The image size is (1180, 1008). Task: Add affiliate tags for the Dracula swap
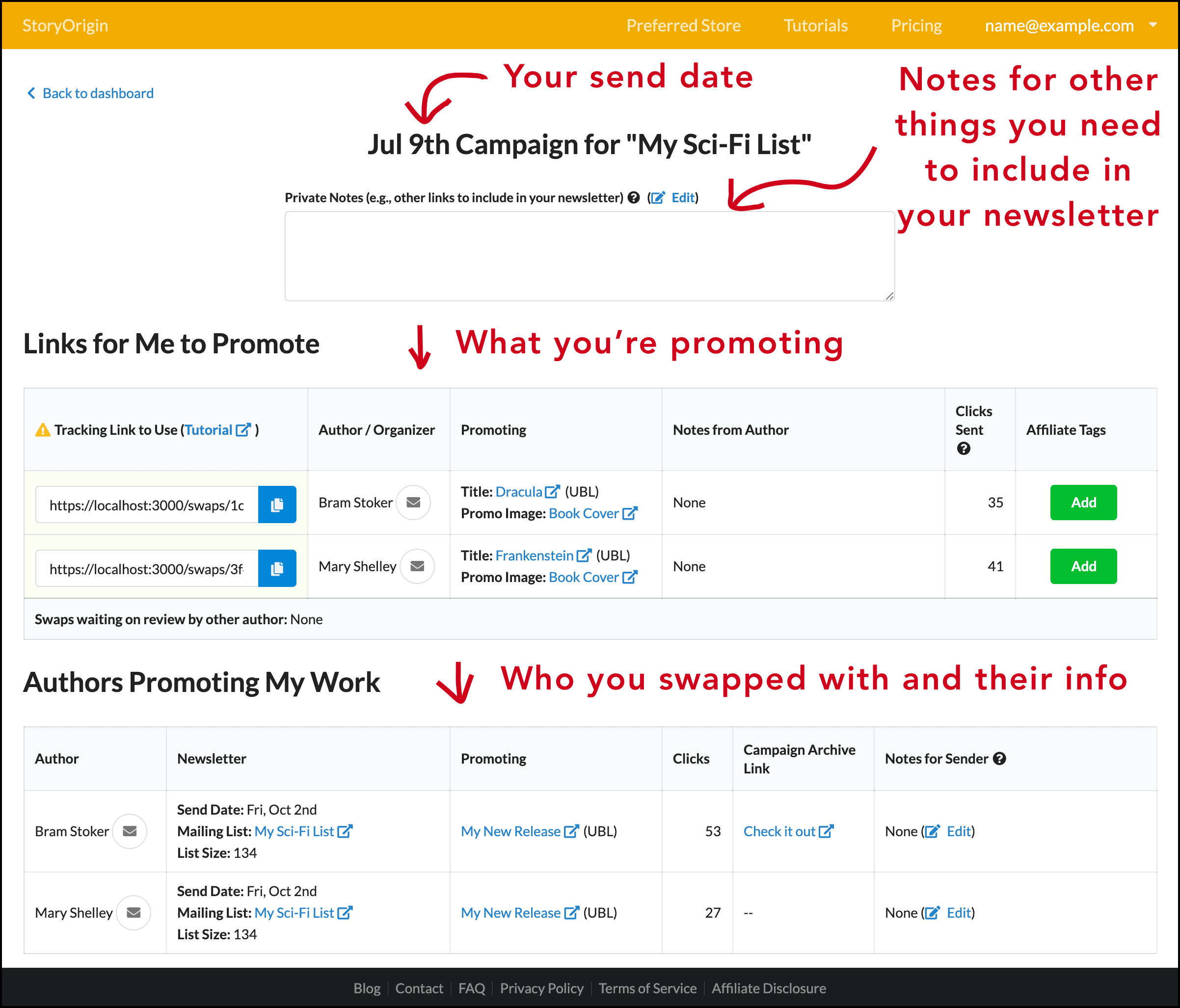1083,503
